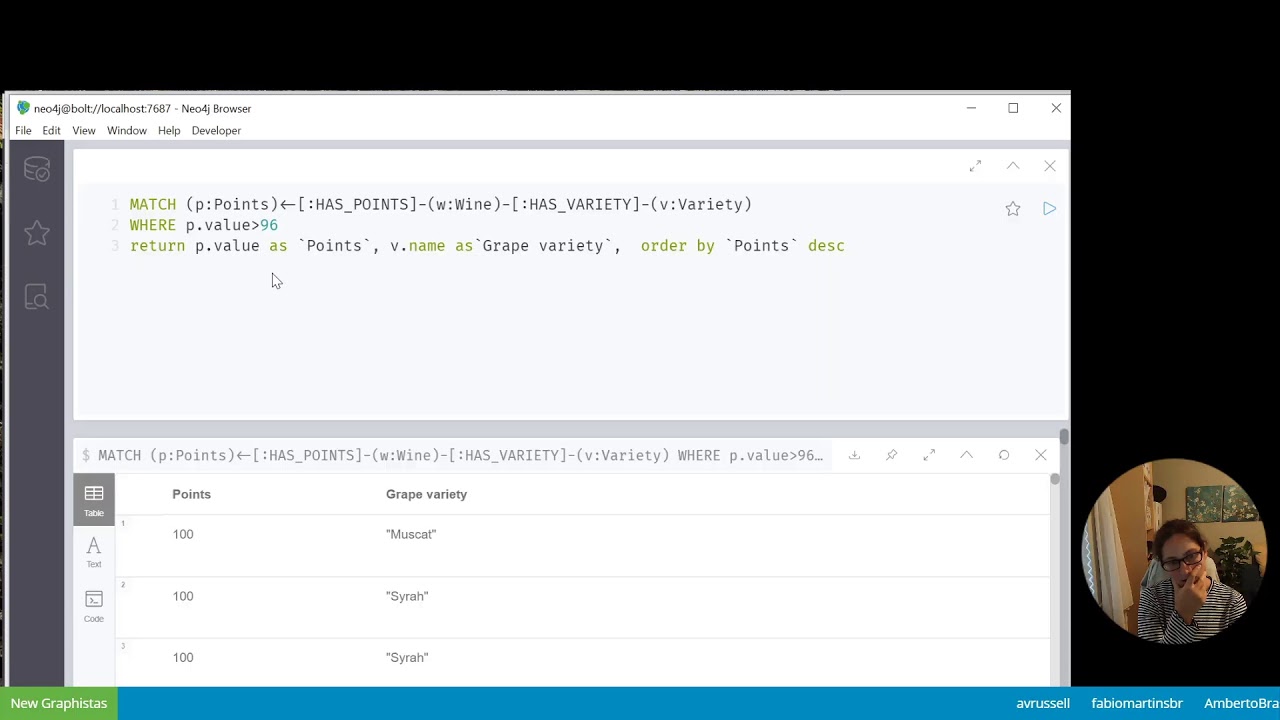Image resolution: width=1280 pixels, height=720 pixels.
Task: Run the Cypher query with play button
Action: tap(1049, 209)
